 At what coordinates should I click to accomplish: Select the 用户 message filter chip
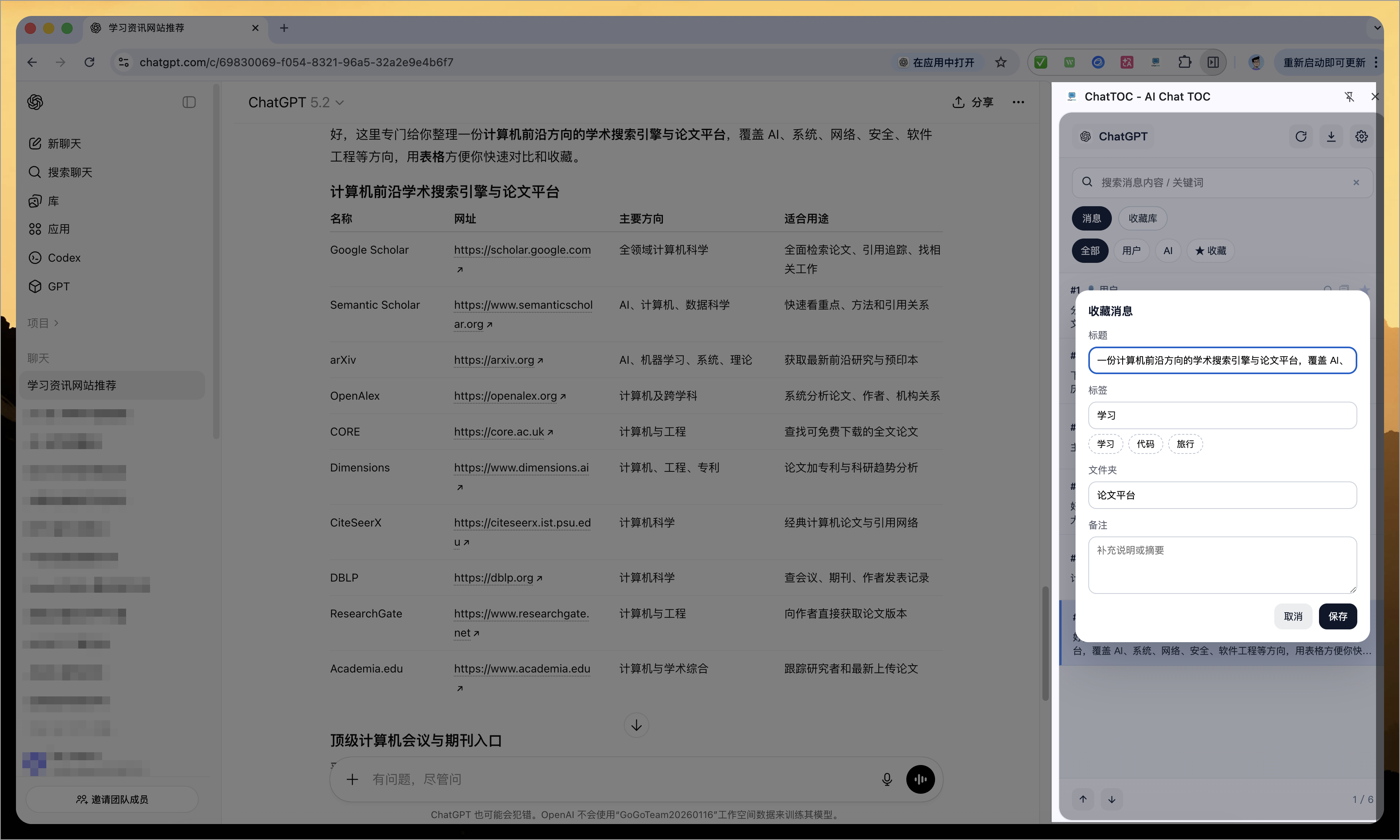(x=1131, y=251)
